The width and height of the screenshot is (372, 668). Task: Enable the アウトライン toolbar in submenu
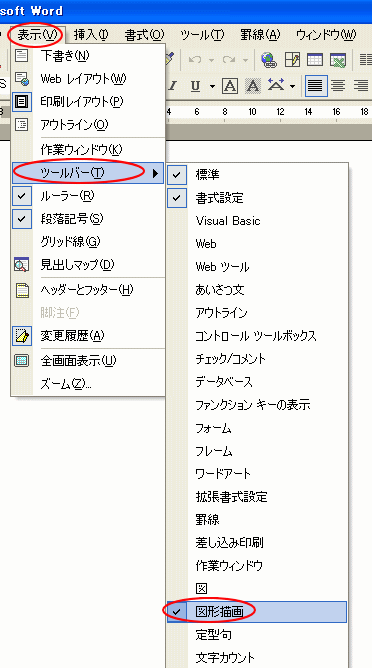[257, 313]
